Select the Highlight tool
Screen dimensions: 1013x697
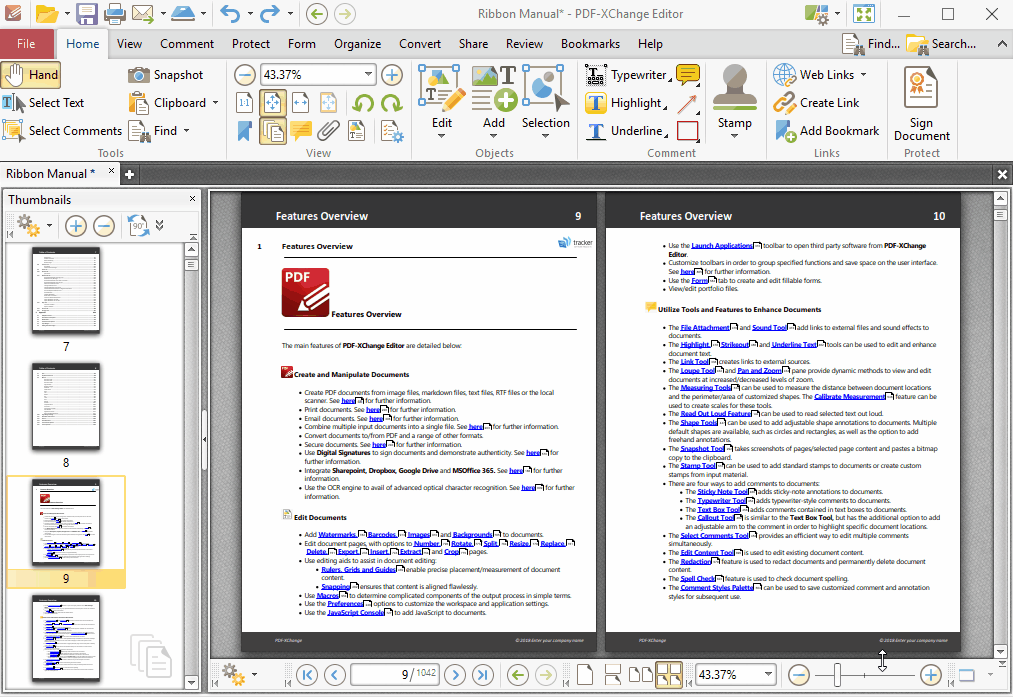click(x=626, y=103)
